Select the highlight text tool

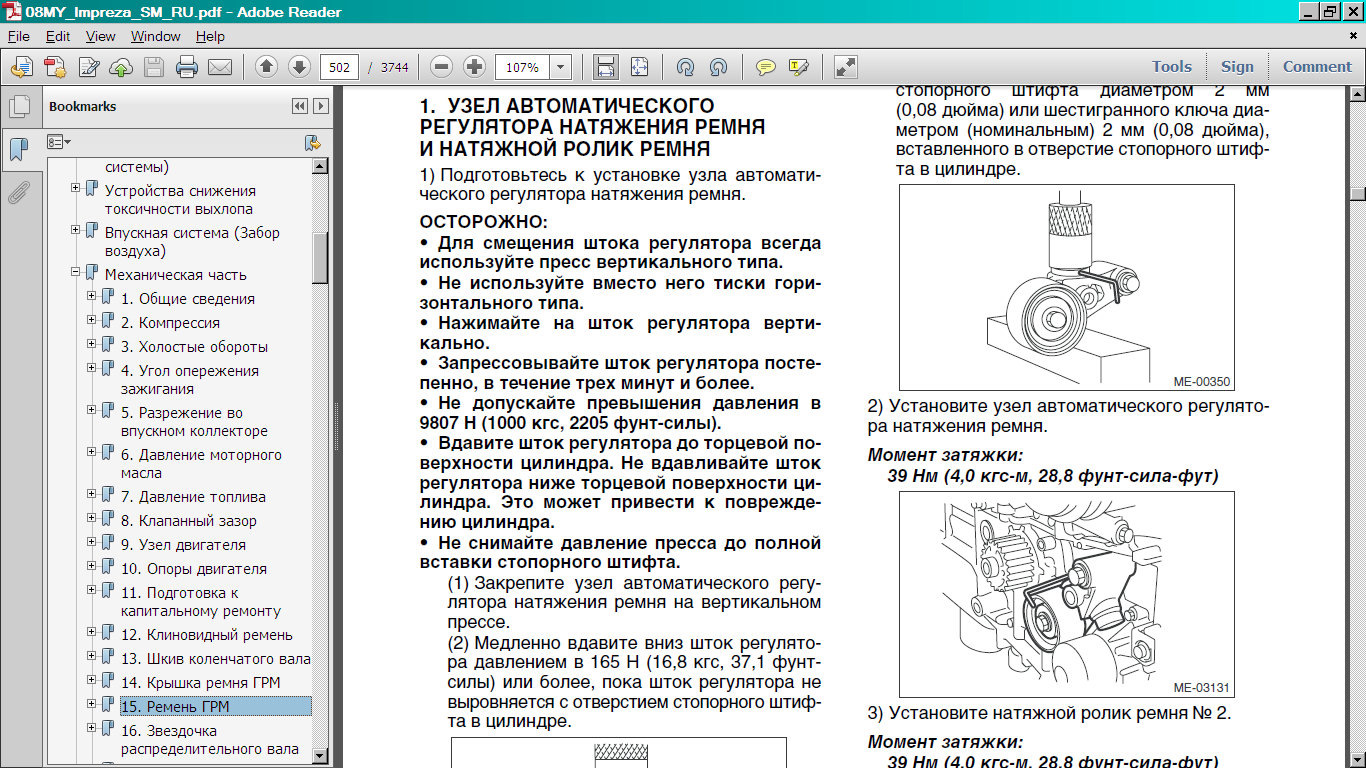pos(798,67)
